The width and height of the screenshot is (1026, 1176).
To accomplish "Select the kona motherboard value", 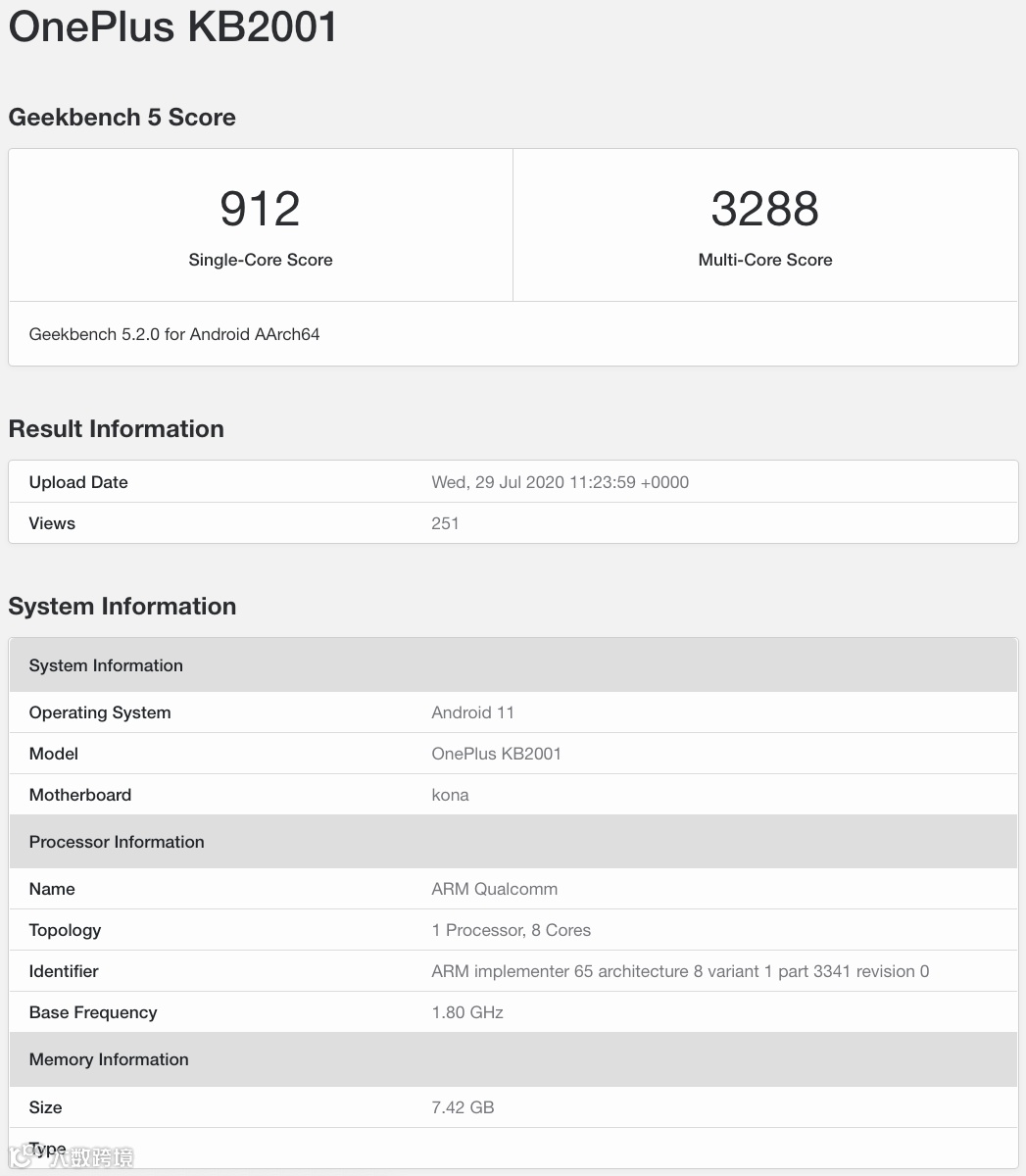I will (x=450, y=795).
